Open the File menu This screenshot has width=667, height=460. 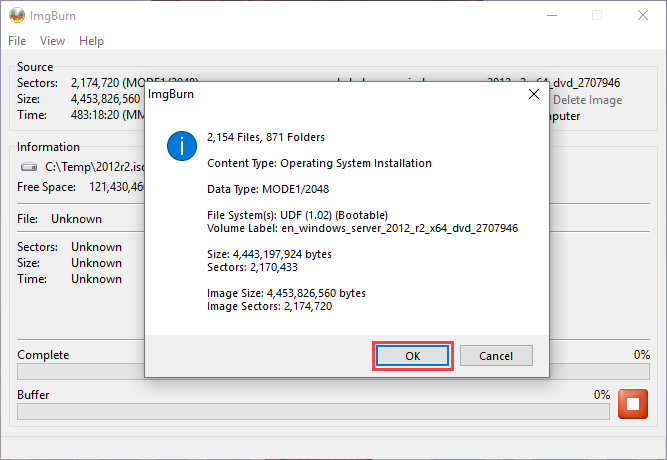[17, 41]
